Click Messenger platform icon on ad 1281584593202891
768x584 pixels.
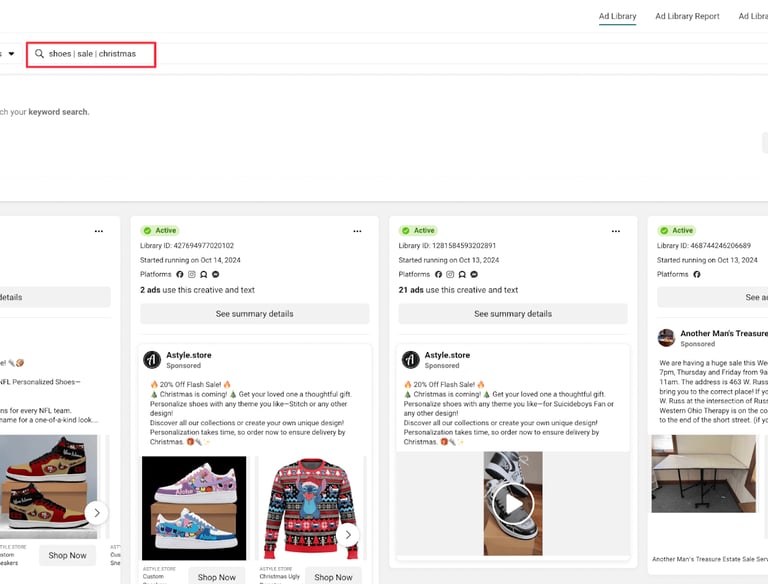pos(474,274)
